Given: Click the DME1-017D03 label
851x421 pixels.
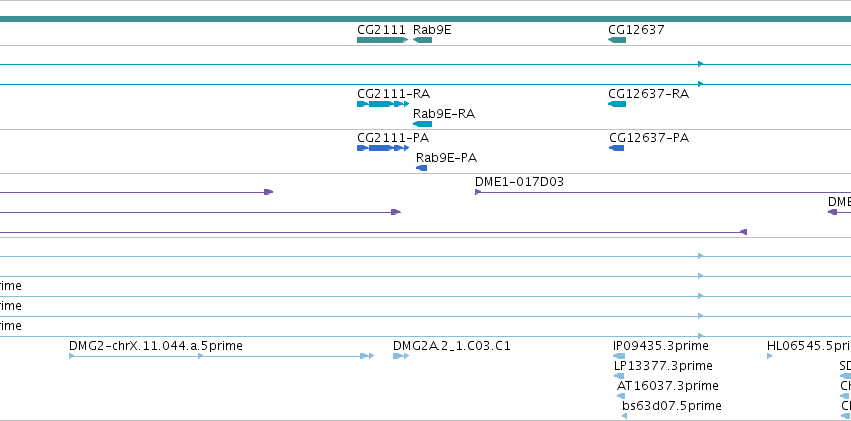Looking at the screenshot, I should [519, 182].
